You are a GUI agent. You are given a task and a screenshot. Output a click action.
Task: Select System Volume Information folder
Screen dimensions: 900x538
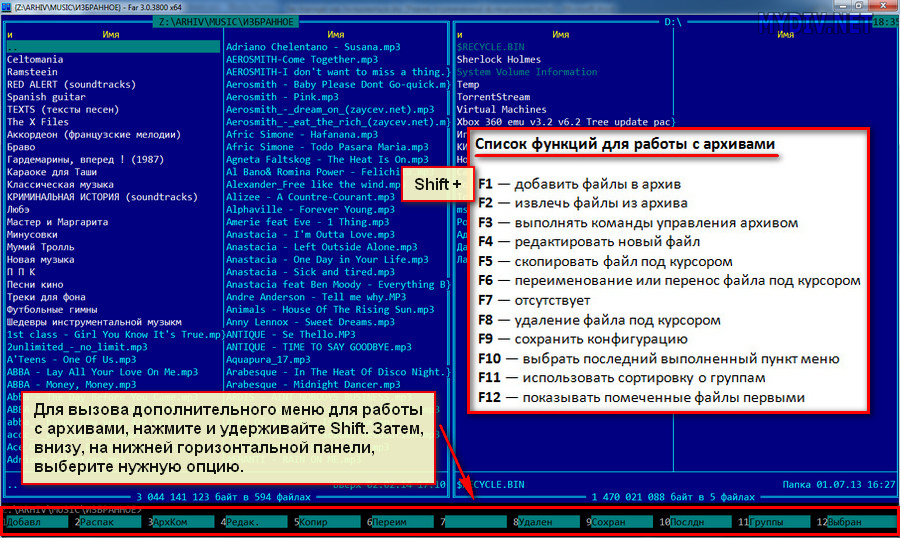click(527, 72)
